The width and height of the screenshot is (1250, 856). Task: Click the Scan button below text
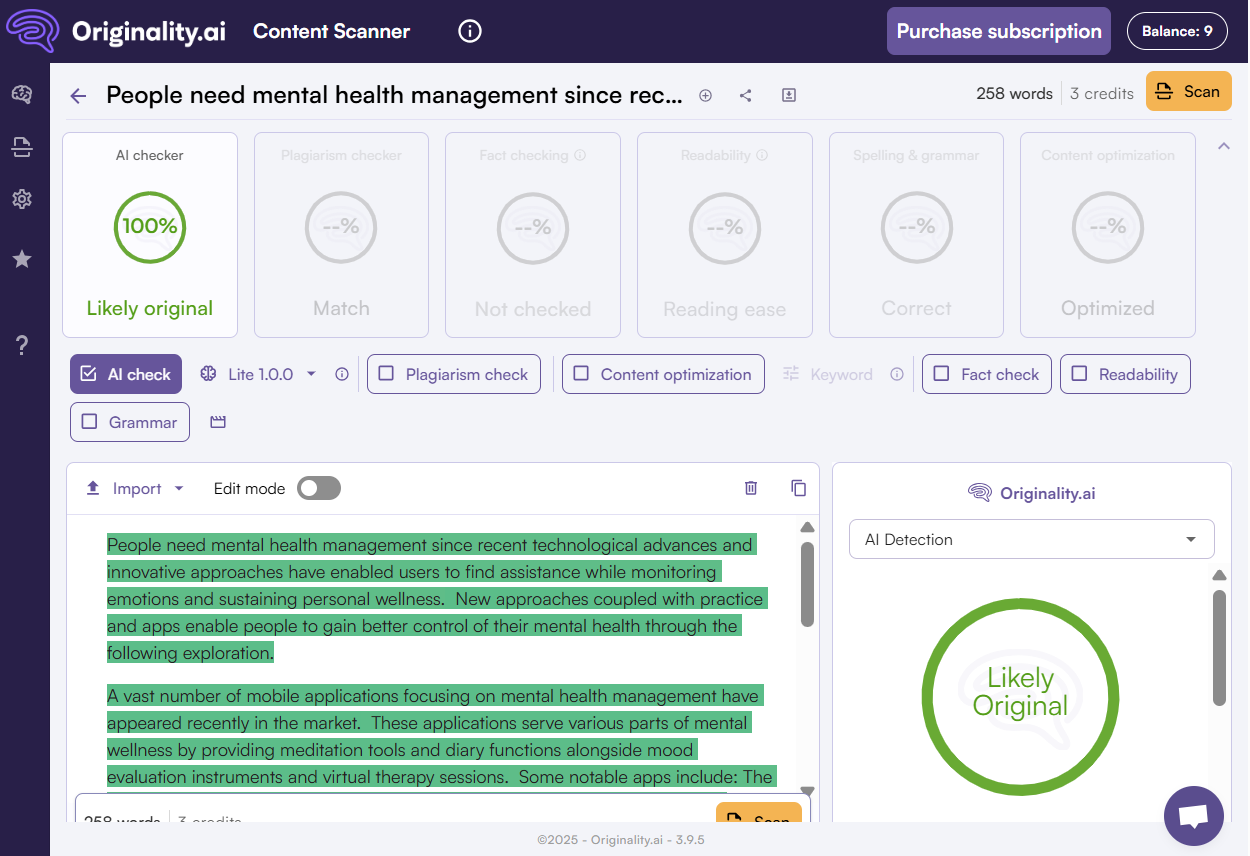tap(759, 813)
